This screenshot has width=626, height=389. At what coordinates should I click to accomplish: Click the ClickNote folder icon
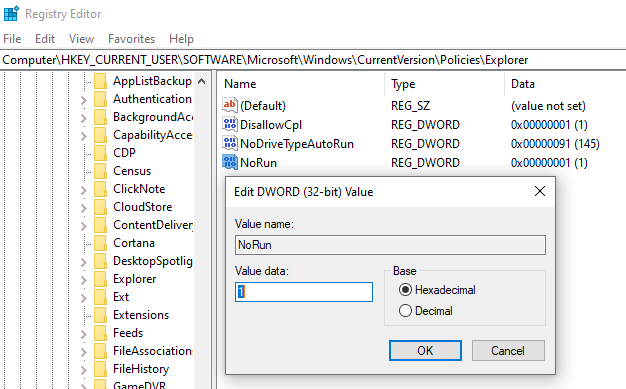(x=101, y=189)
